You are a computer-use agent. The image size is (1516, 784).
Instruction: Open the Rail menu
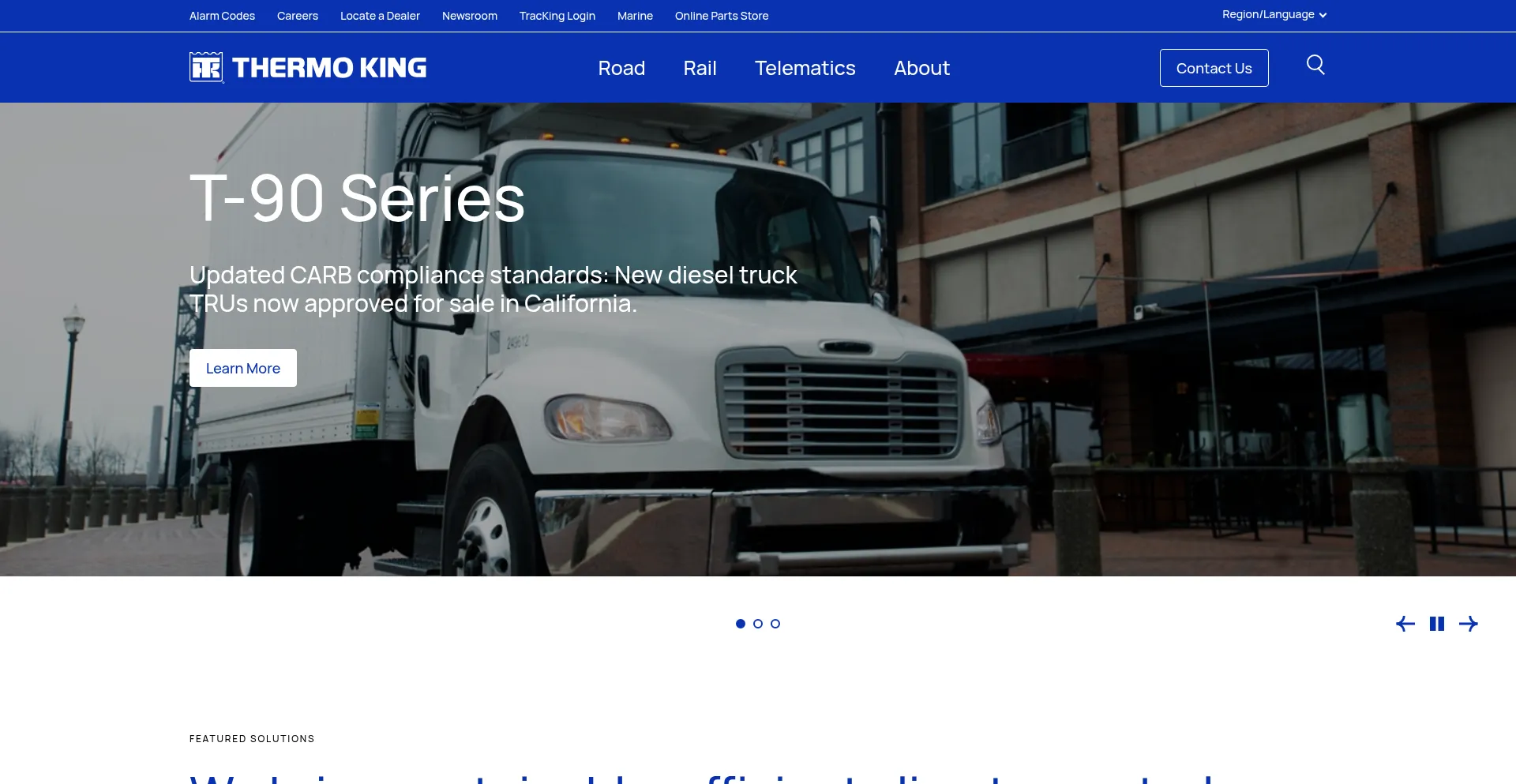pyautogui.click(x=700, y=68)
